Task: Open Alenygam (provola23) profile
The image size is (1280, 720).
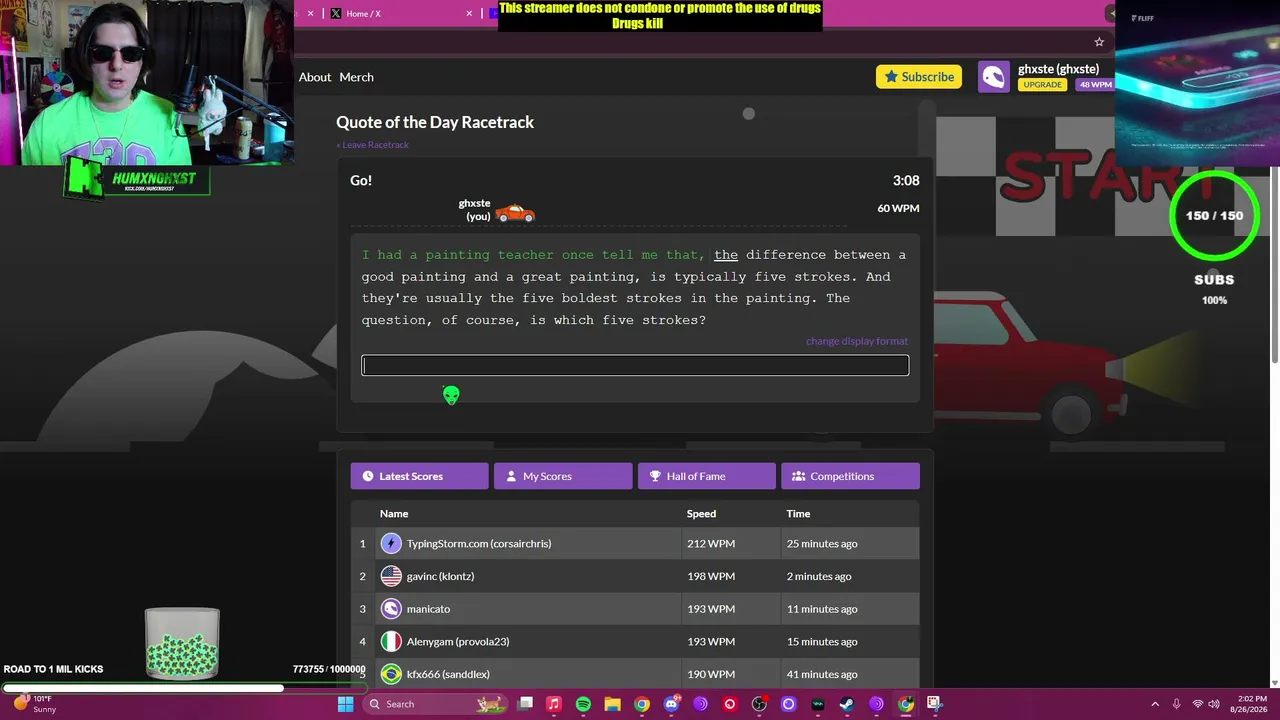Action: pyautogui.click(x=458, y=641)
